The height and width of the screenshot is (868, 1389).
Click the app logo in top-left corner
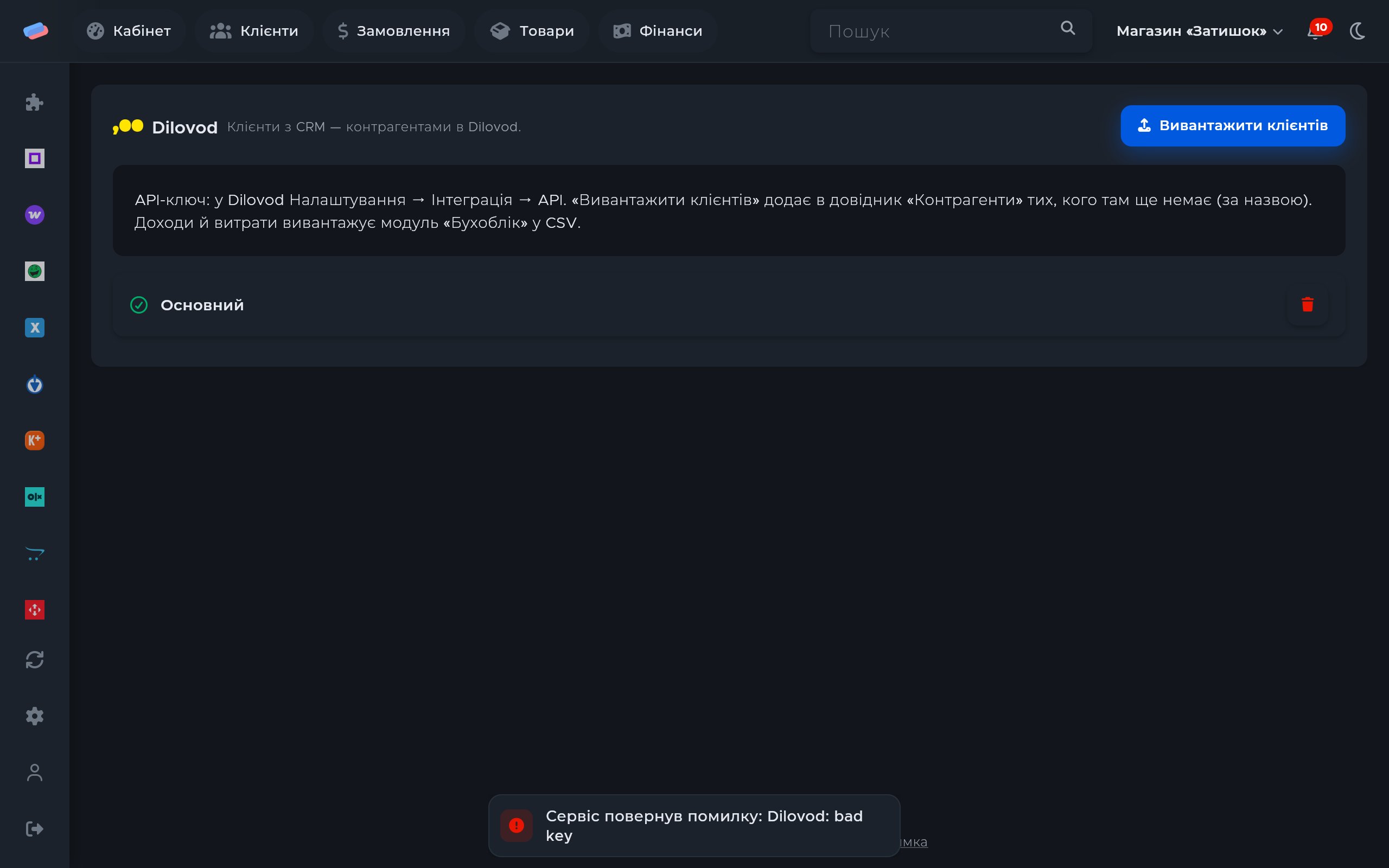pos(36,31)
